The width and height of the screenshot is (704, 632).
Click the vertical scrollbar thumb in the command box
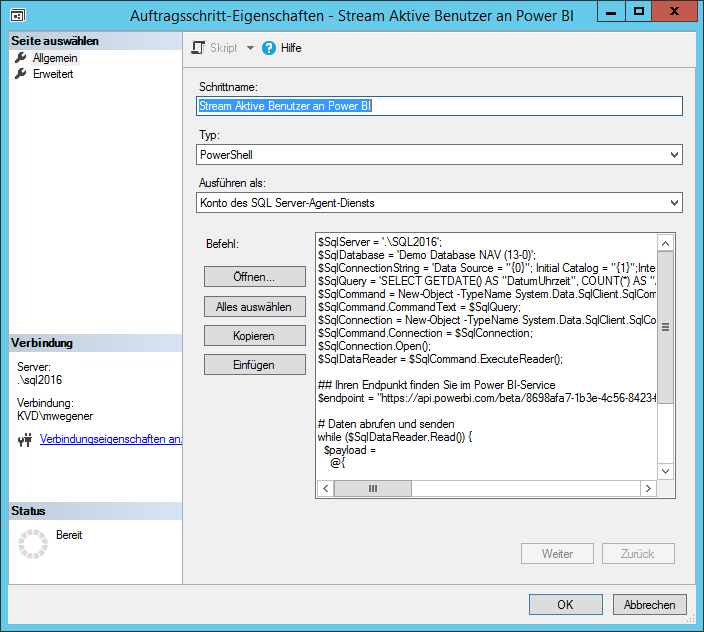tap(665, 327)
